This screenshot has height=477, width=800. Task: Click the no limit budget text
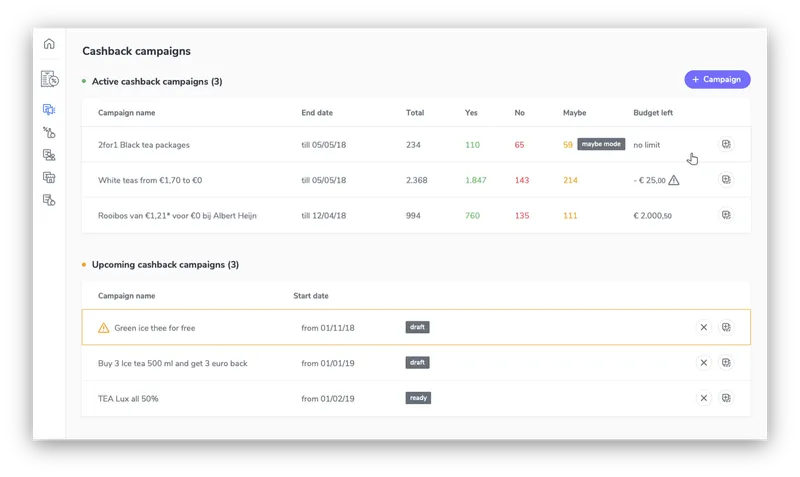(x=646, y=145)
